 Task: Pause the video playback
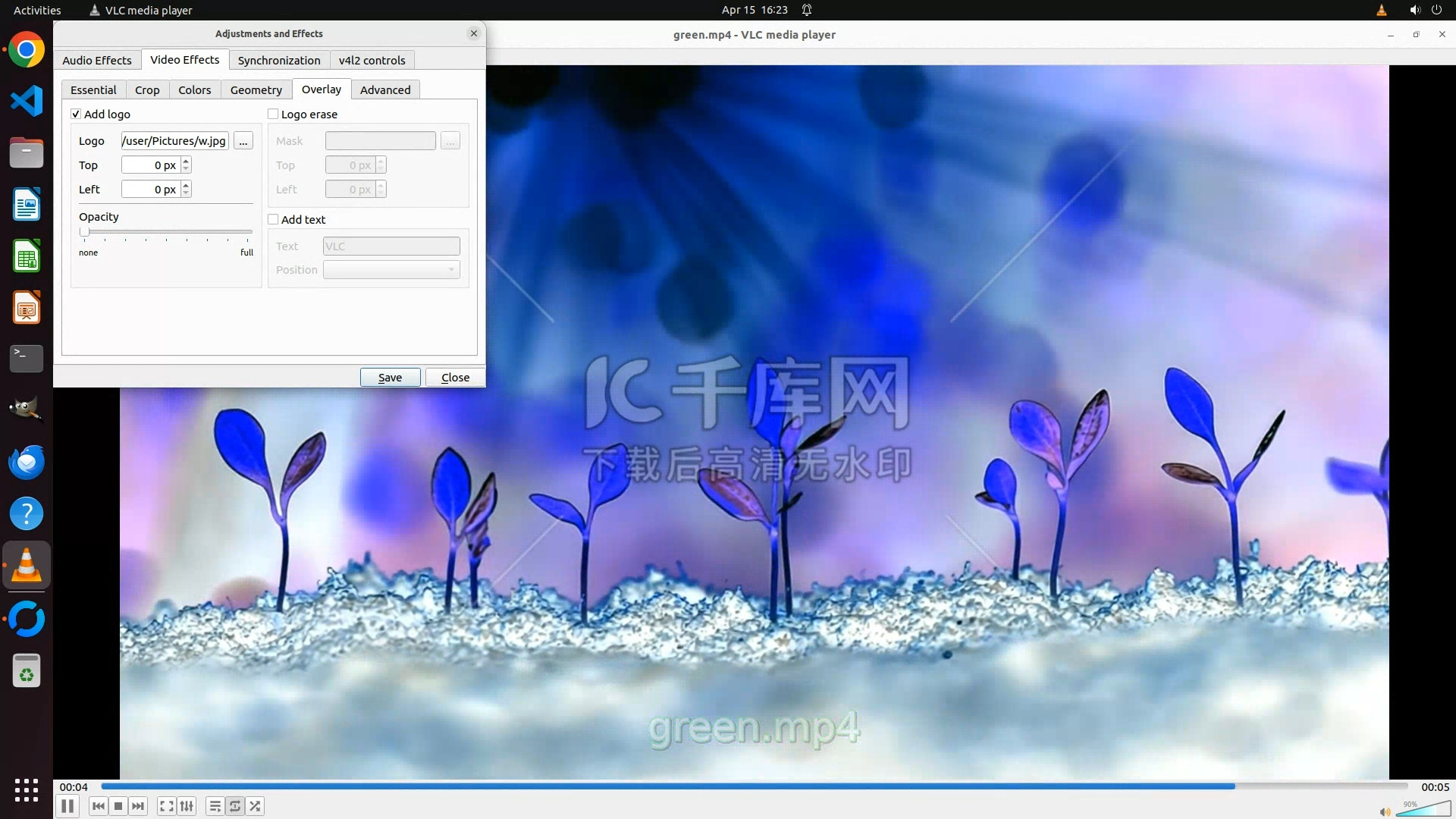pyautogui.click(x=67, y=806)
